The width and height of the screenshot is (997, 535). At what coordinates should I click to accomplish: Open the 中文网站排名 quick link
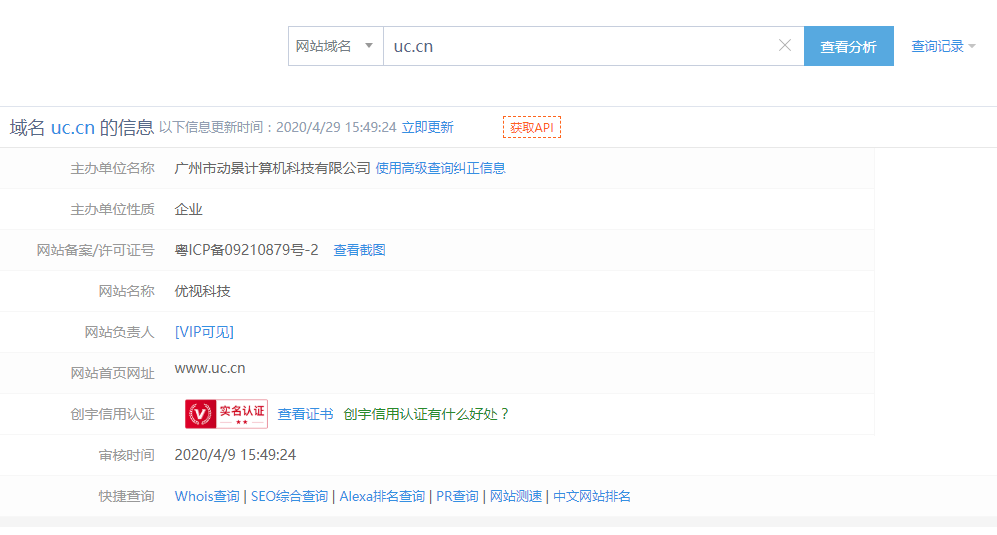[592, 496]
